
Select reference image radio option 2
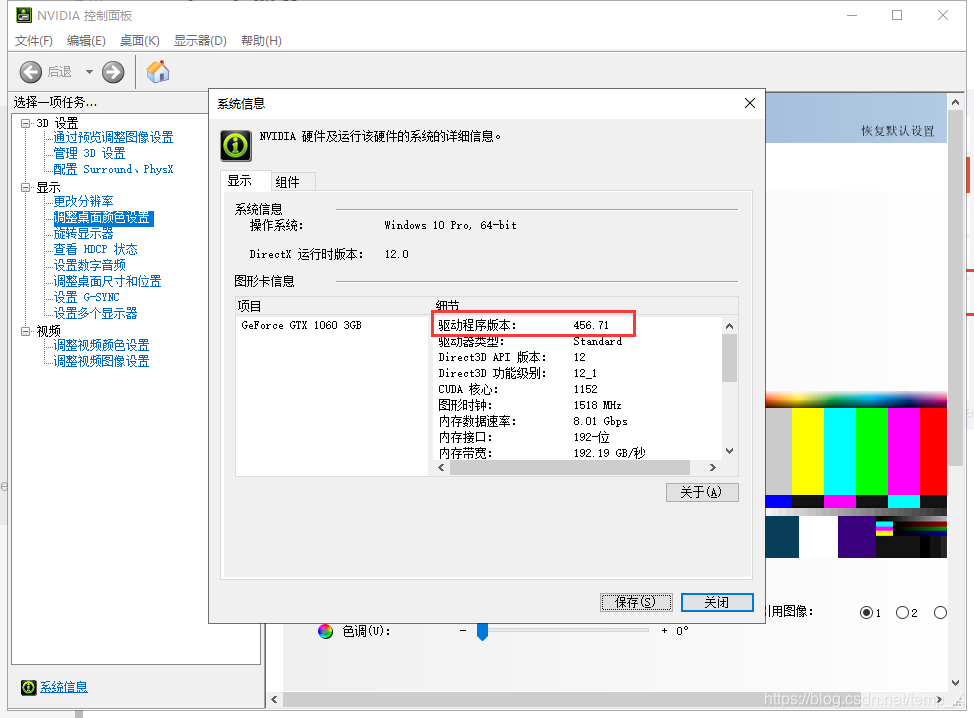coord(903,613)
